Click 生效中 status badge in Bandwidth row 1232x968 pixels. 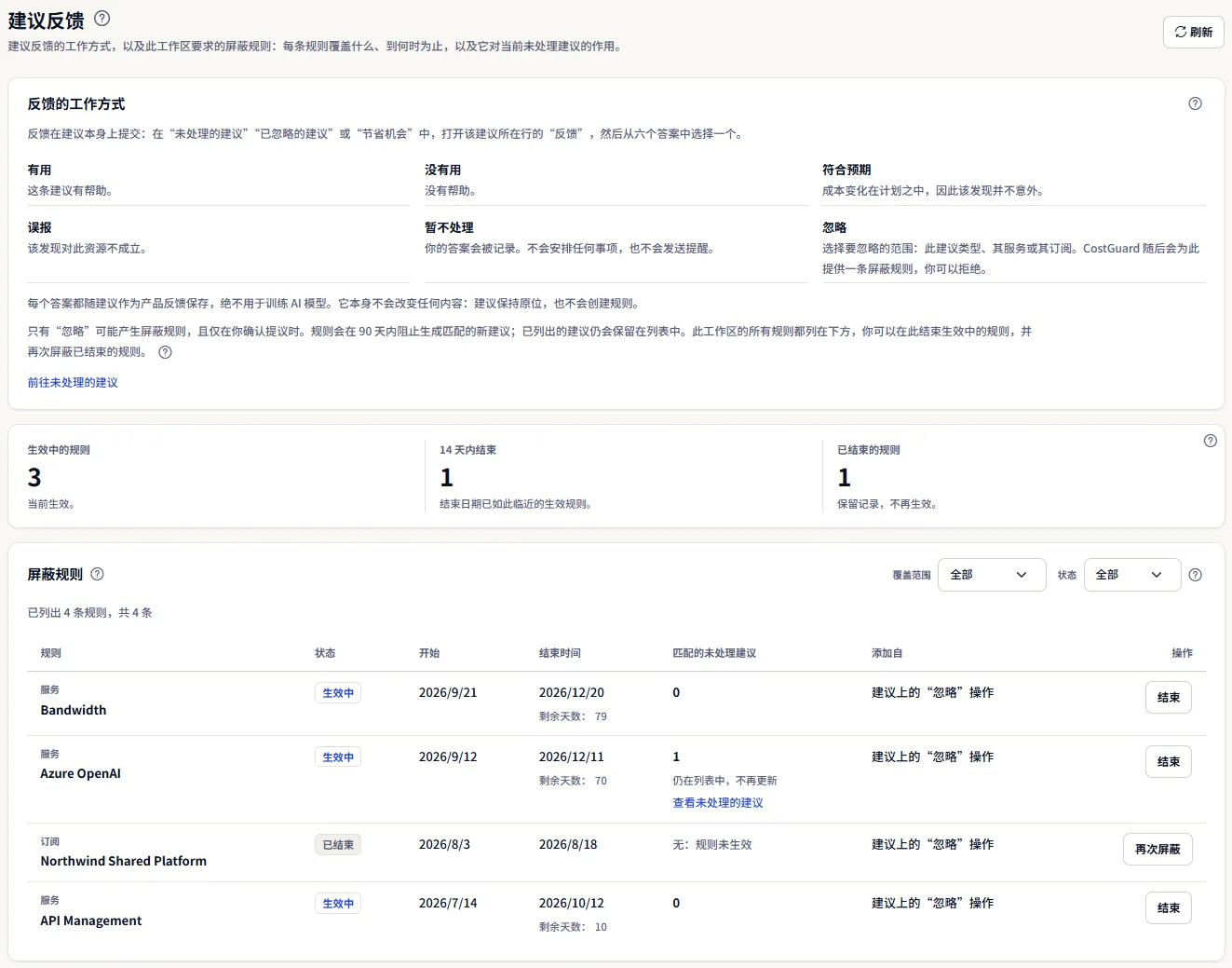click(x=338, y=693)
